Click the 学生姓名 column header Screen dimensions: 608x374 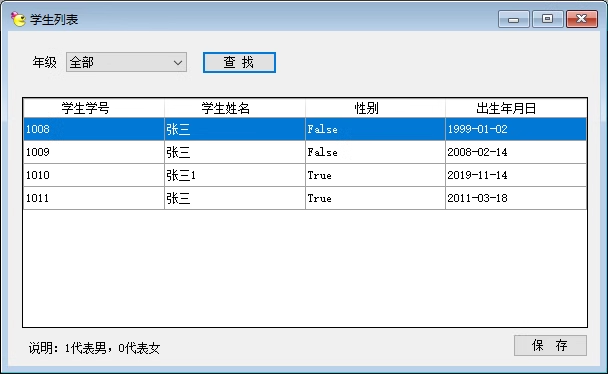pyautogui.click(x=235, y=108)
